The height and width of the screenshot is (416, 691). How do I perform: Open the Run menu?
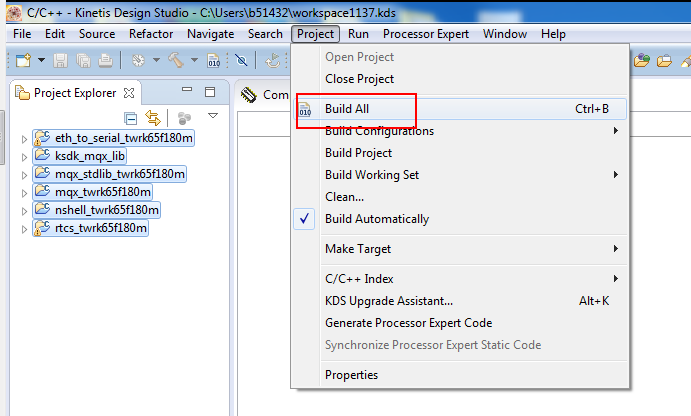pyautogui.click(x=358, y=34)
